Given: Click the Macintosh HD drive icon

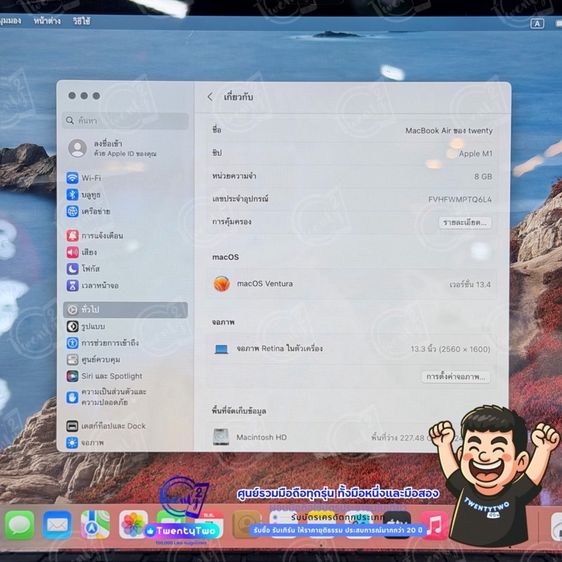Looking at the screenshot, I should click(221, 437).
